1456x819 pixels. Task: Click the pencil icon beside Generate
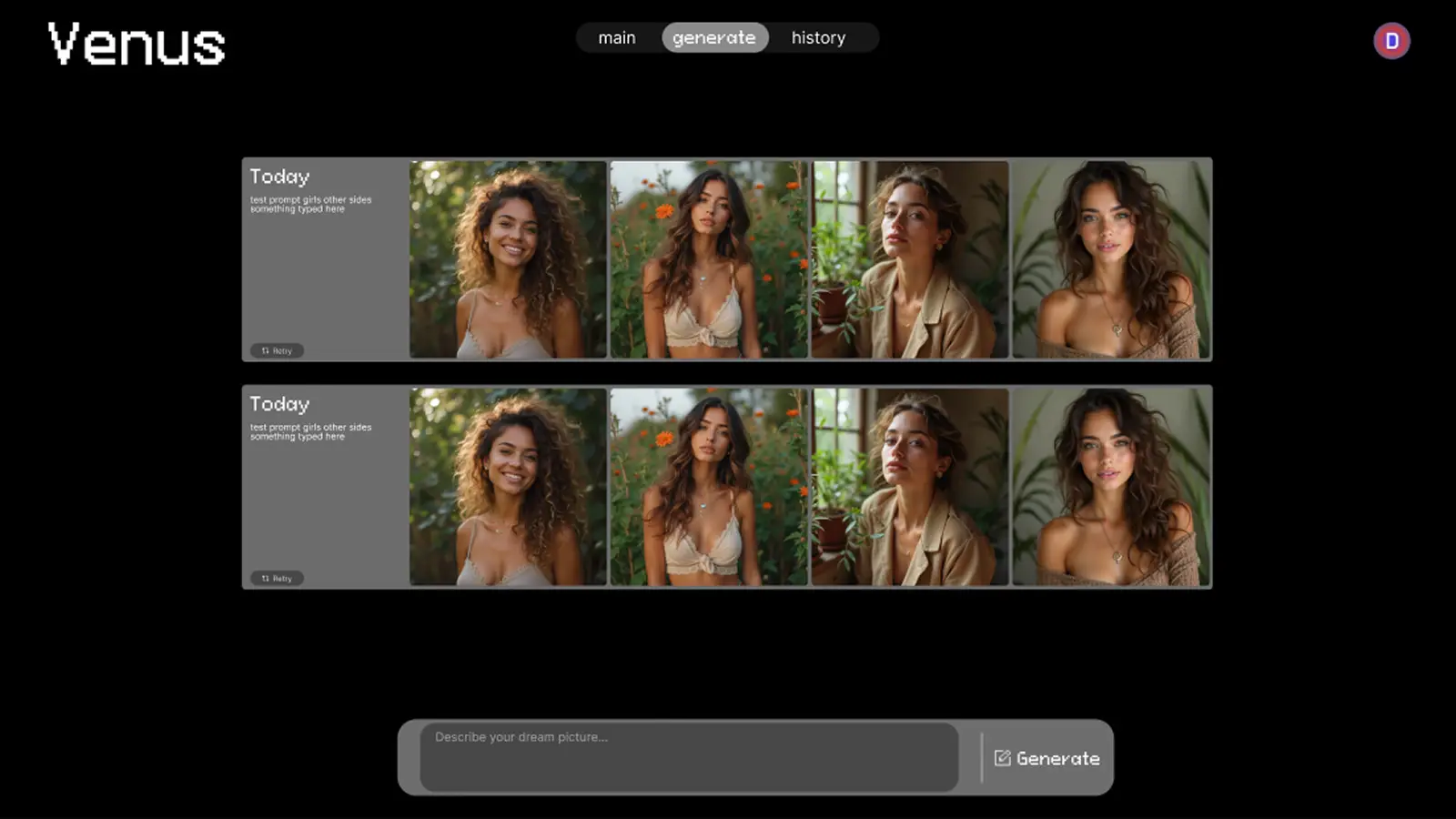[1002, 758]
